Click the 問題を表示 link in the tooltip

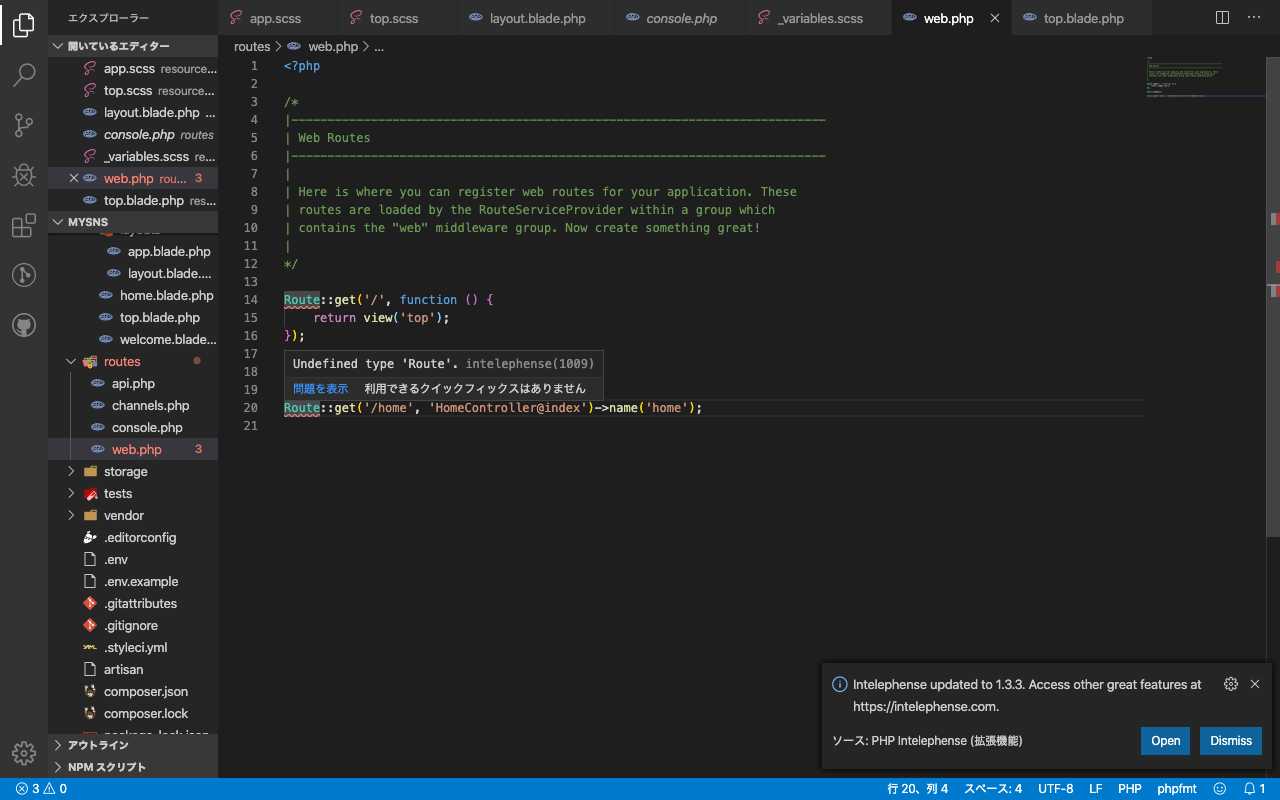(x=321, y=388)
